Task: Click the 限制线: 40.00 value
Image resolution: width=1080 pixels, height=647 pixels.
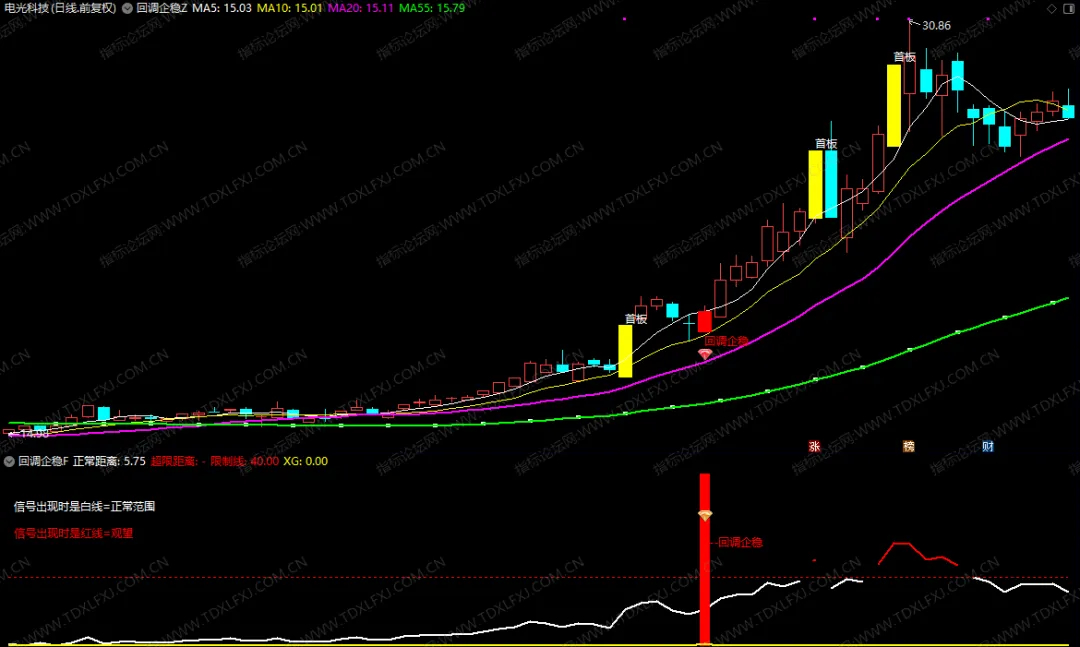Action: [245, 462]
